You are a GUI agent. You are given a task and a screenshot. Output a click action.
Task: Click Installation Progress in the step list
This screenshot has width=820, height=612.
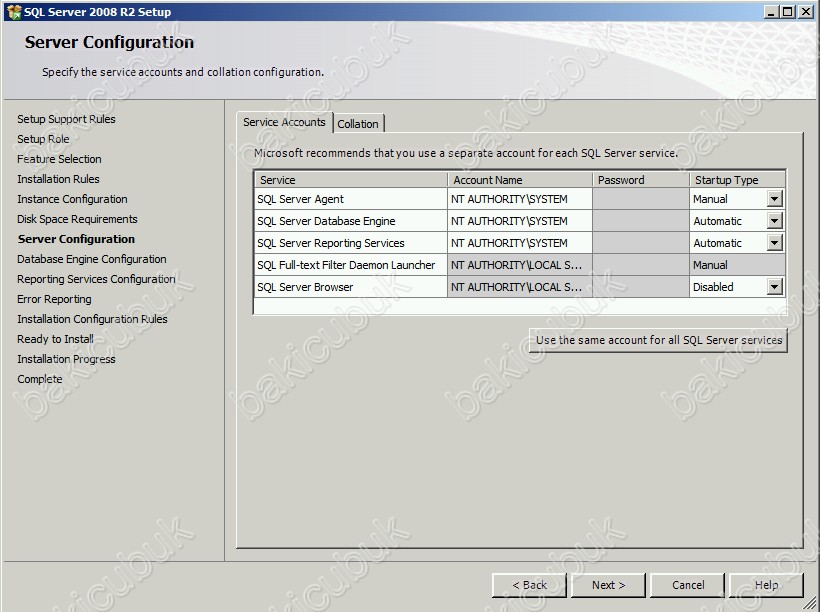[66, 359]
